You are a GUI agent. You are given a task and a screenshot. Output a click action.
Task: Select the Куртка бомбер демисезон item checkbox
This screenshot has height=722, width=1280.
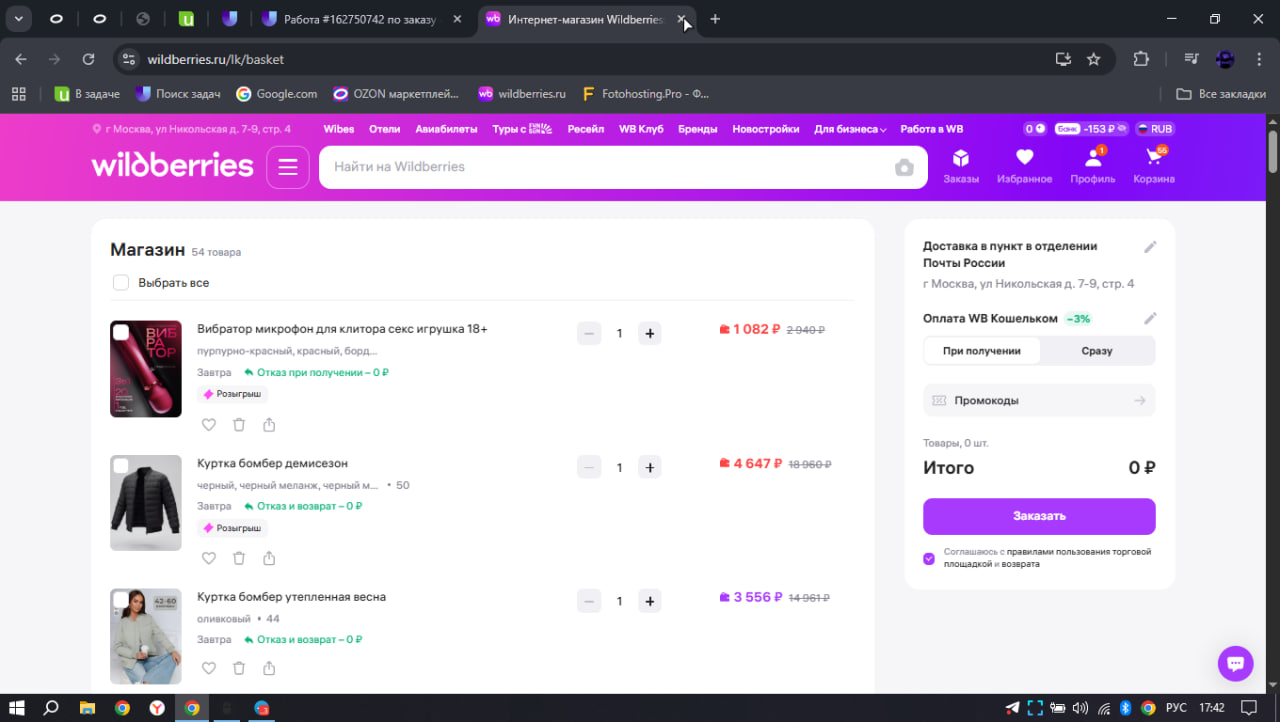click(x=121, y=466)
